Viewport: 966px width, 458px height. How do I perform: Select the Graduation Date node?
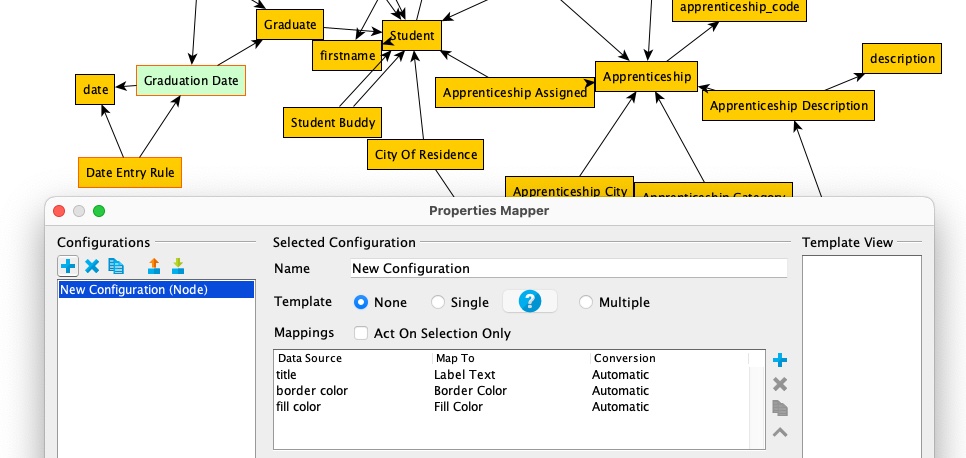pyautogui.click(x=191, y=80)
